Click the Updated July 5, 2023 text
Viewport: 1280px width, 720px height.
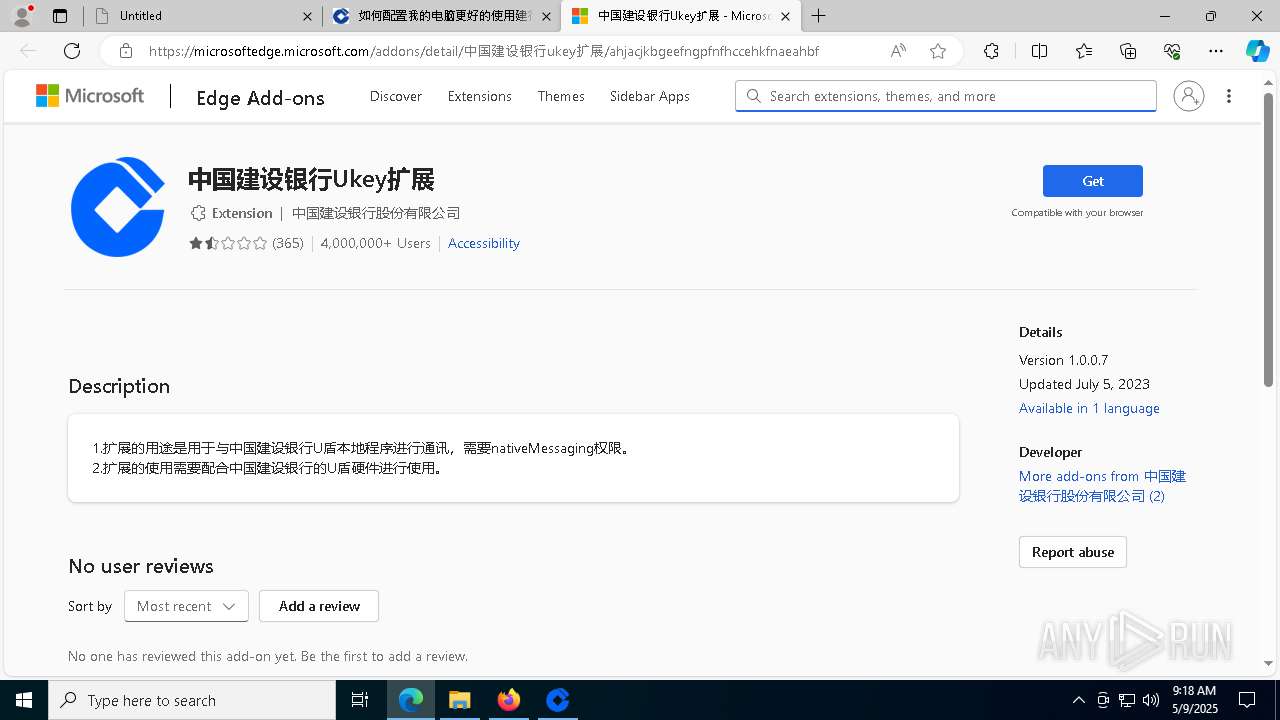(x=1084, y=384)
